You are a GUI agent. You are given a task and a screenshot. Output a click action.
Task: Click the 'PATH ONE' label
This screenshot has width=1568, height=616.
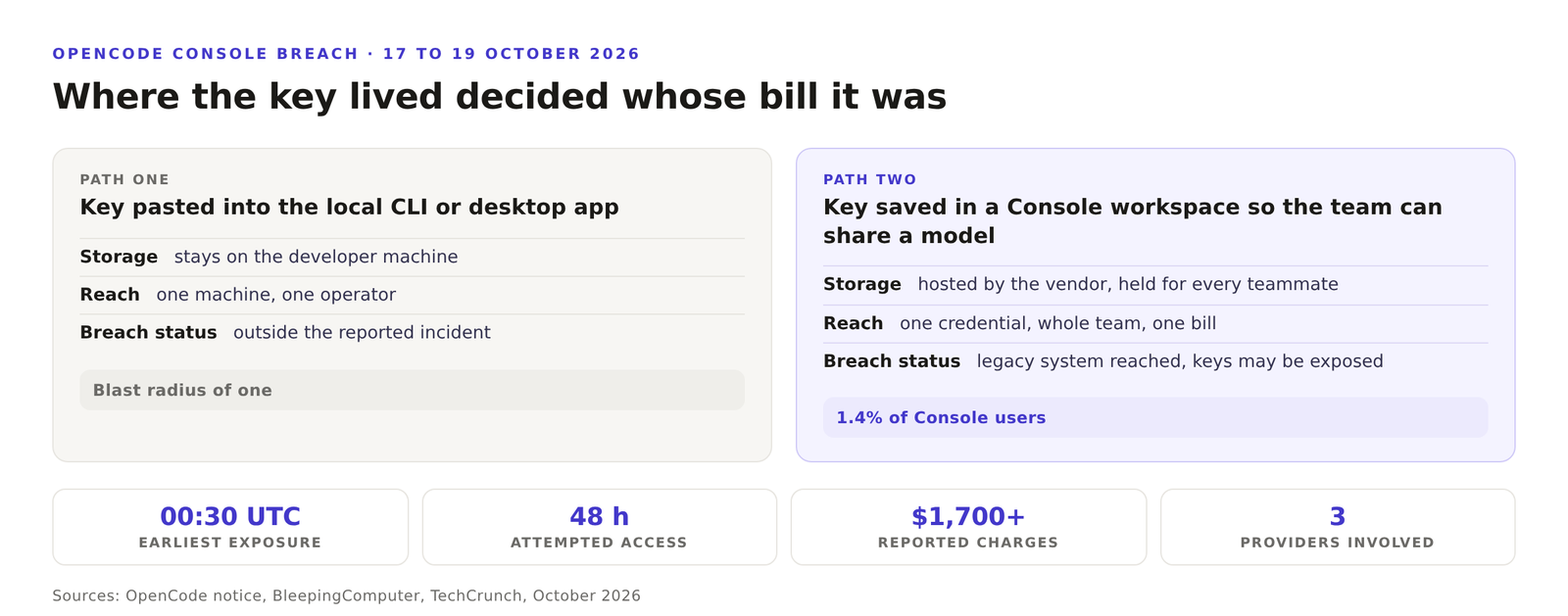(x=124, y=179)
